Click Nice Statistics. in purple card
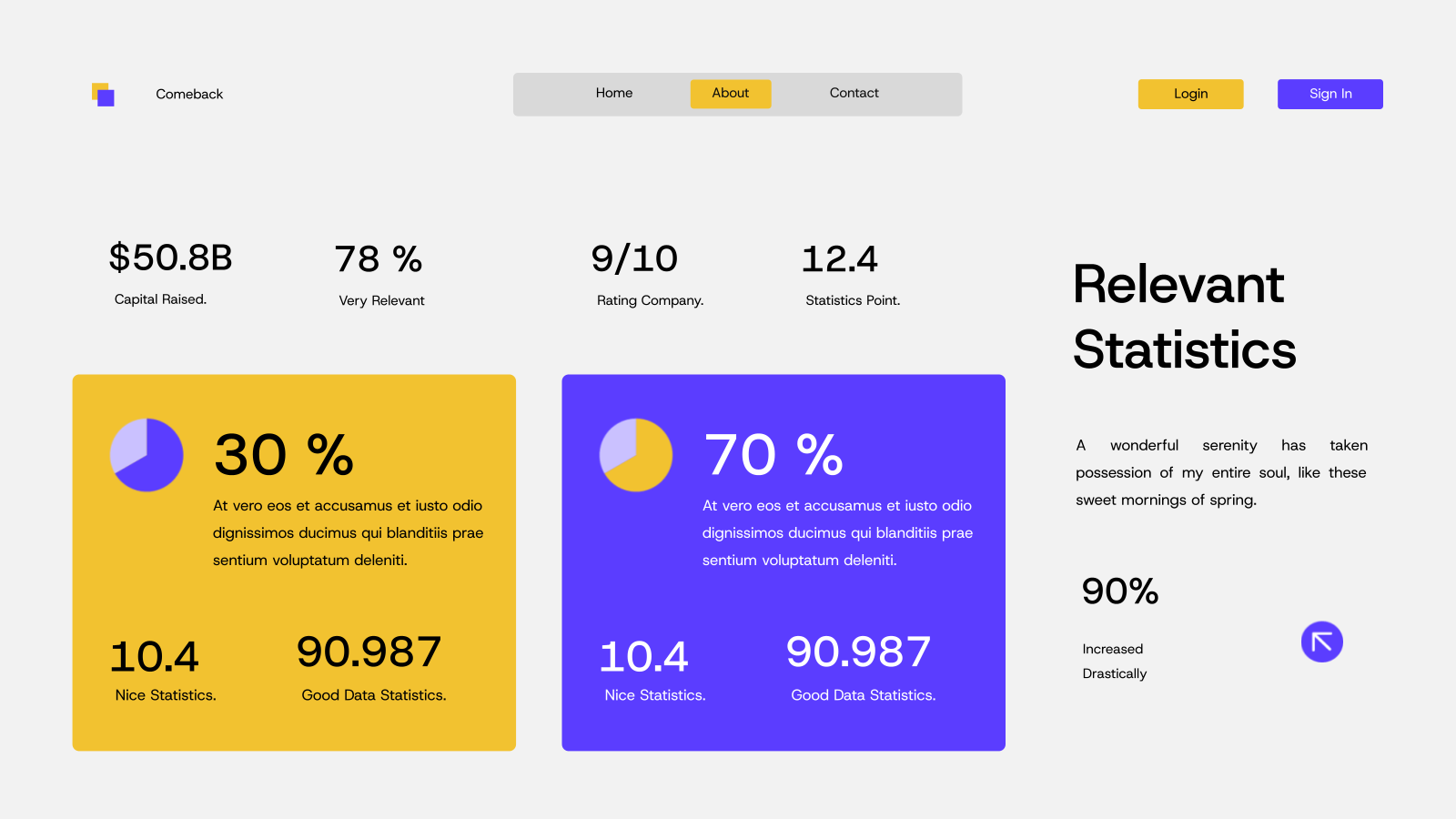Image resolution: width=1456 pixels, height=819 pixels. 655,696
